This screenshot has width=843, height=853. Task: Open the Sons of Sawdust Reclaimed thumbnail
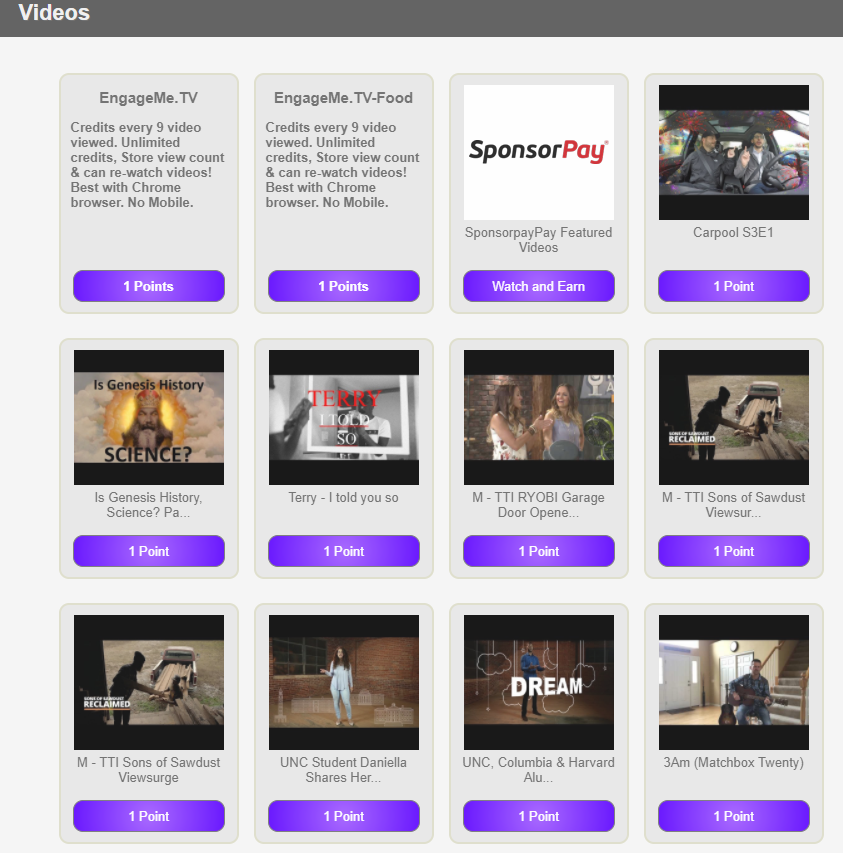(733, 417)
